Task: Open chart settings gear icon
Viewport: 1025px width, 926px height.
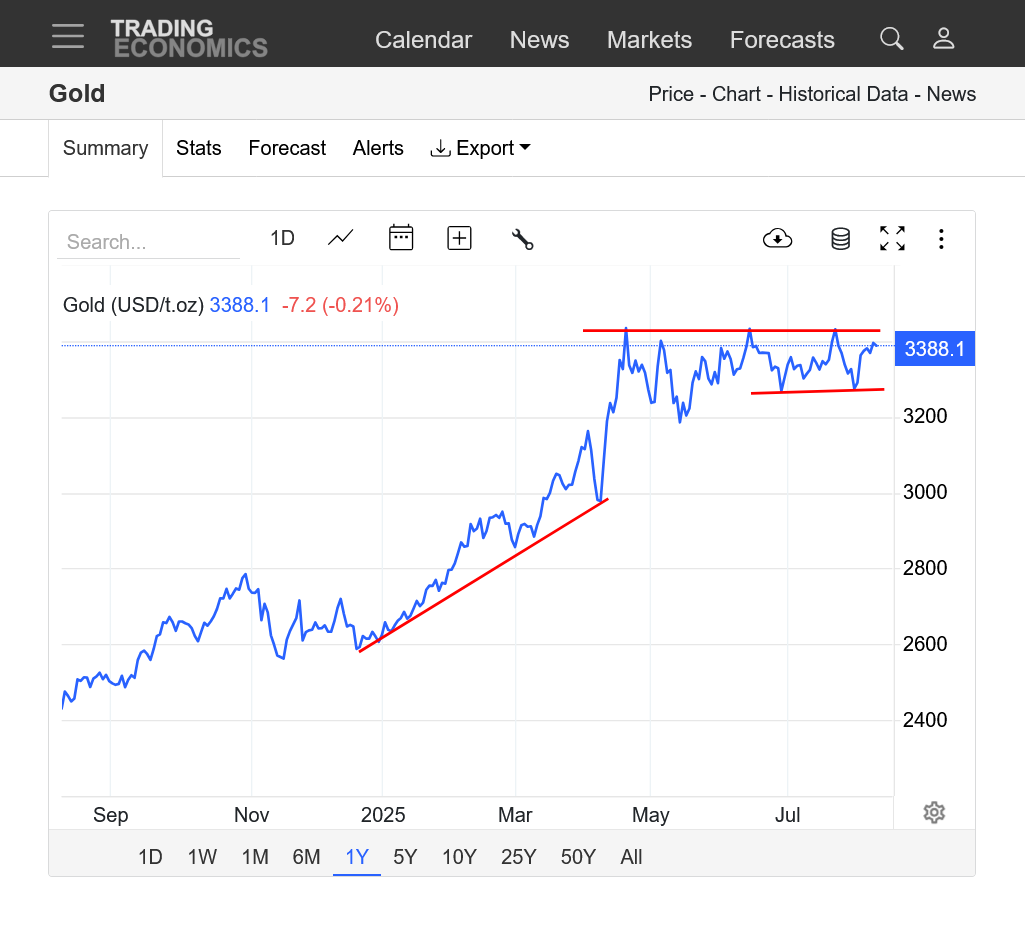Action: [934, 812]
